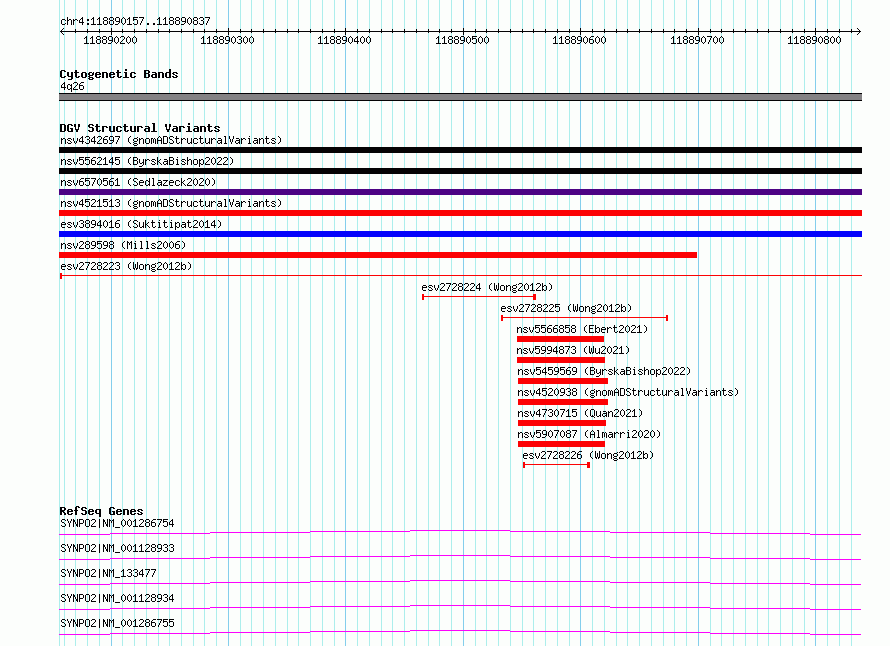The width and height of the screenshot is (890, 646).
Task: Click the DGV Structural Variants track title
Action: tap(140, 128)
